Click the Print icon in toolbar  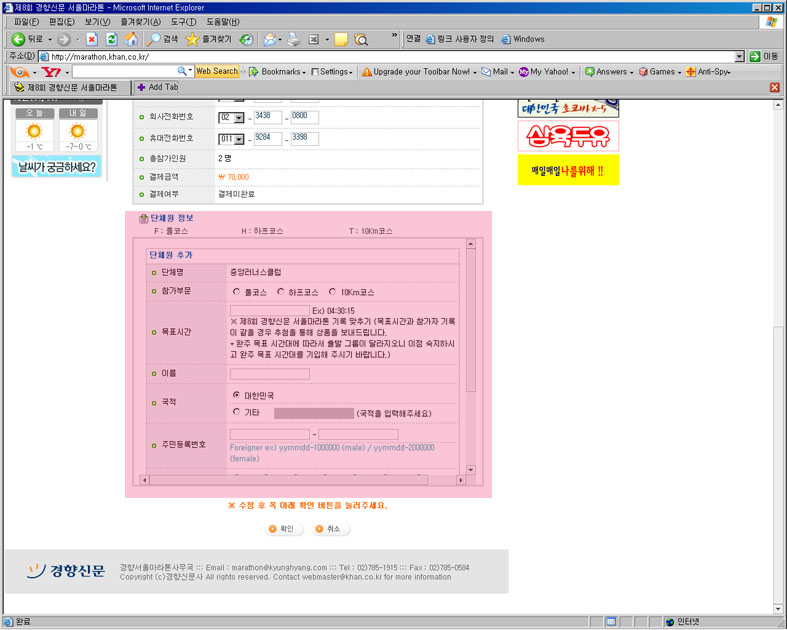click(x=293, y=39)
